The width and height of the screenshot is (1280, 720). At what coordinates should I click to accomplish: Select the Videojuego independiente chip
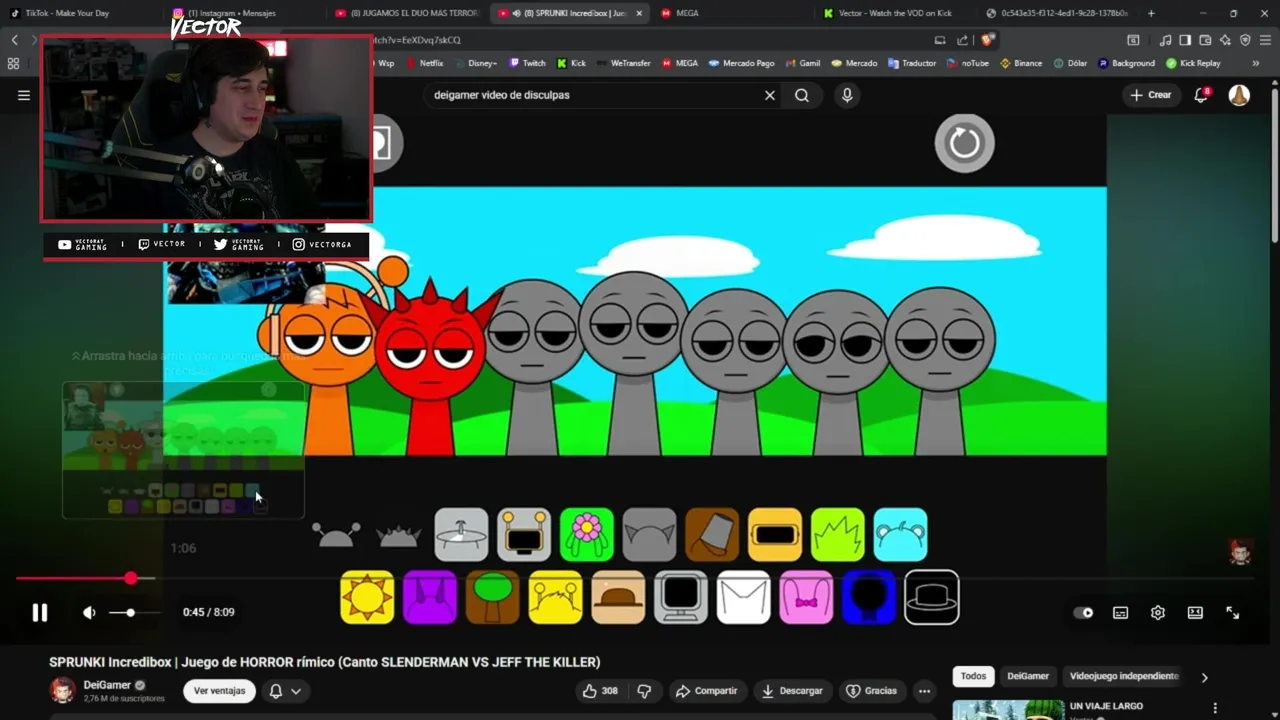click(x=1124, y=677)
